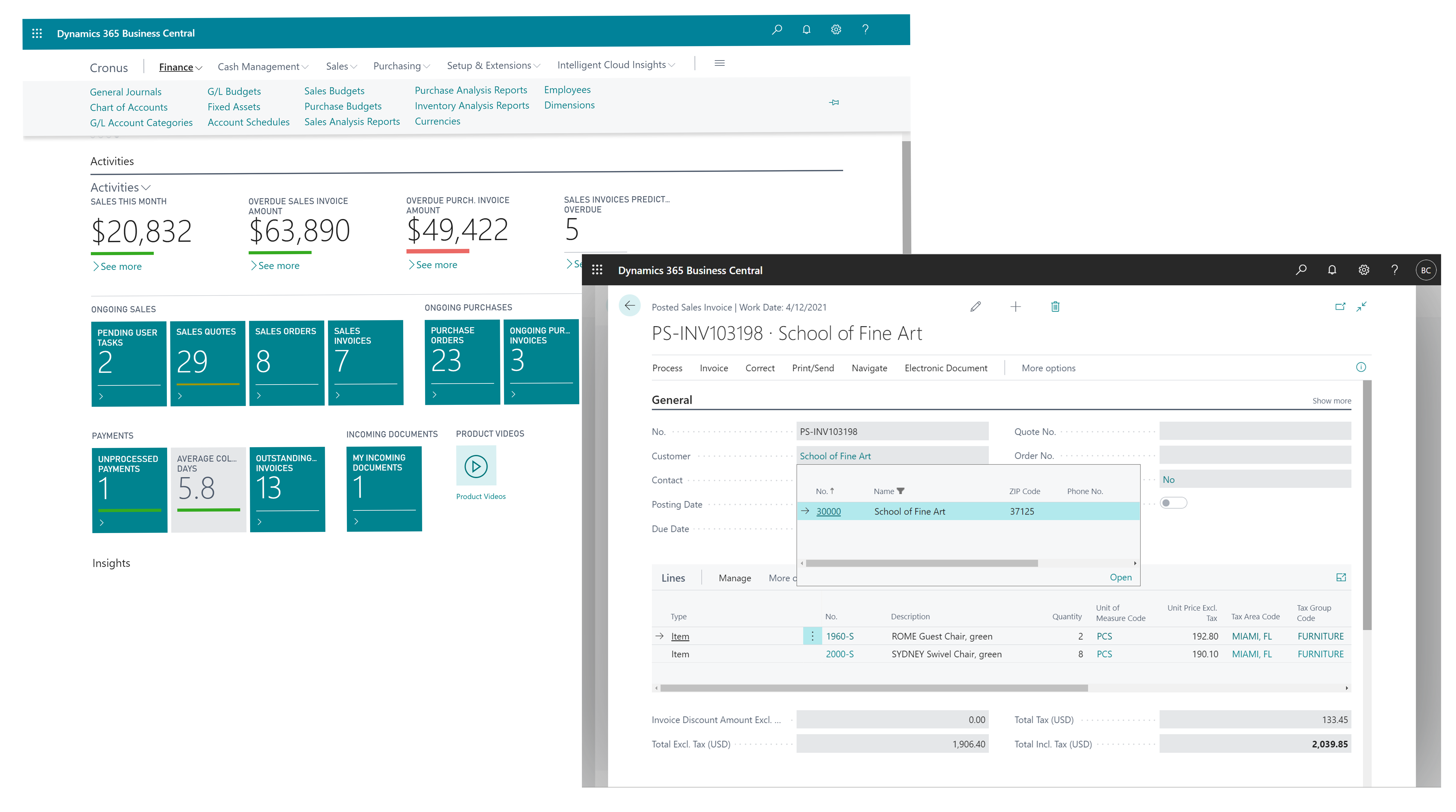Open app launcher in teal Business Central window
This screenshot has width=1456, height=812.
click(37, 33)
